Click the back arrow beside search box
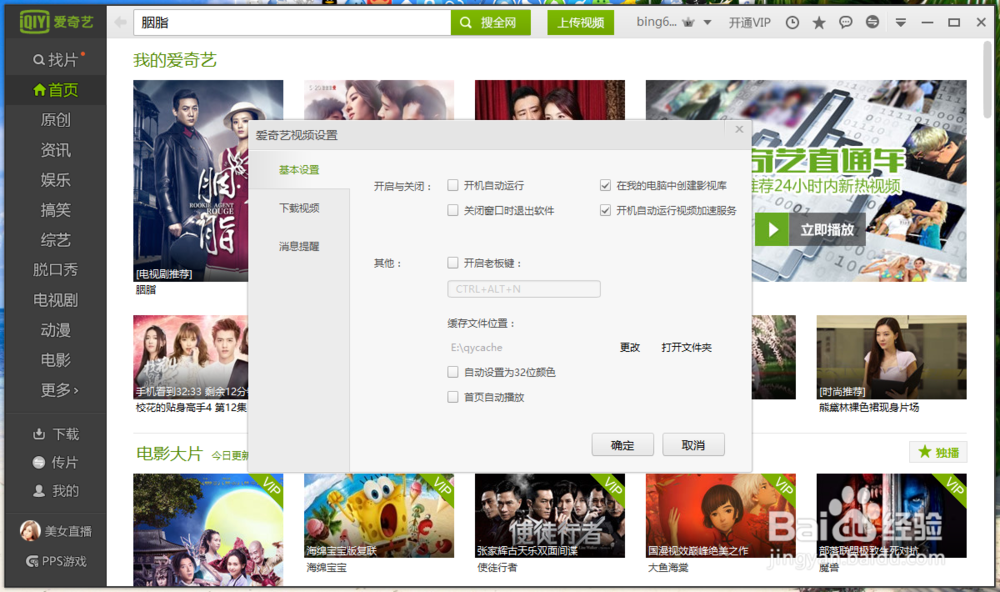 tap(120, 23)
